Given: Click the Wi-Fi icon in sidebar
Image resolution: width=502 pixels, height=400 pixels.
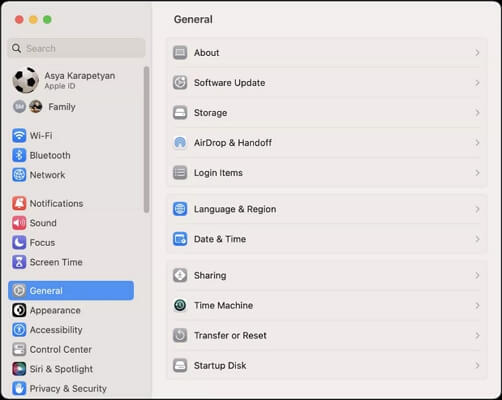Looking at the screenshot, I should (x=19, y=136).
